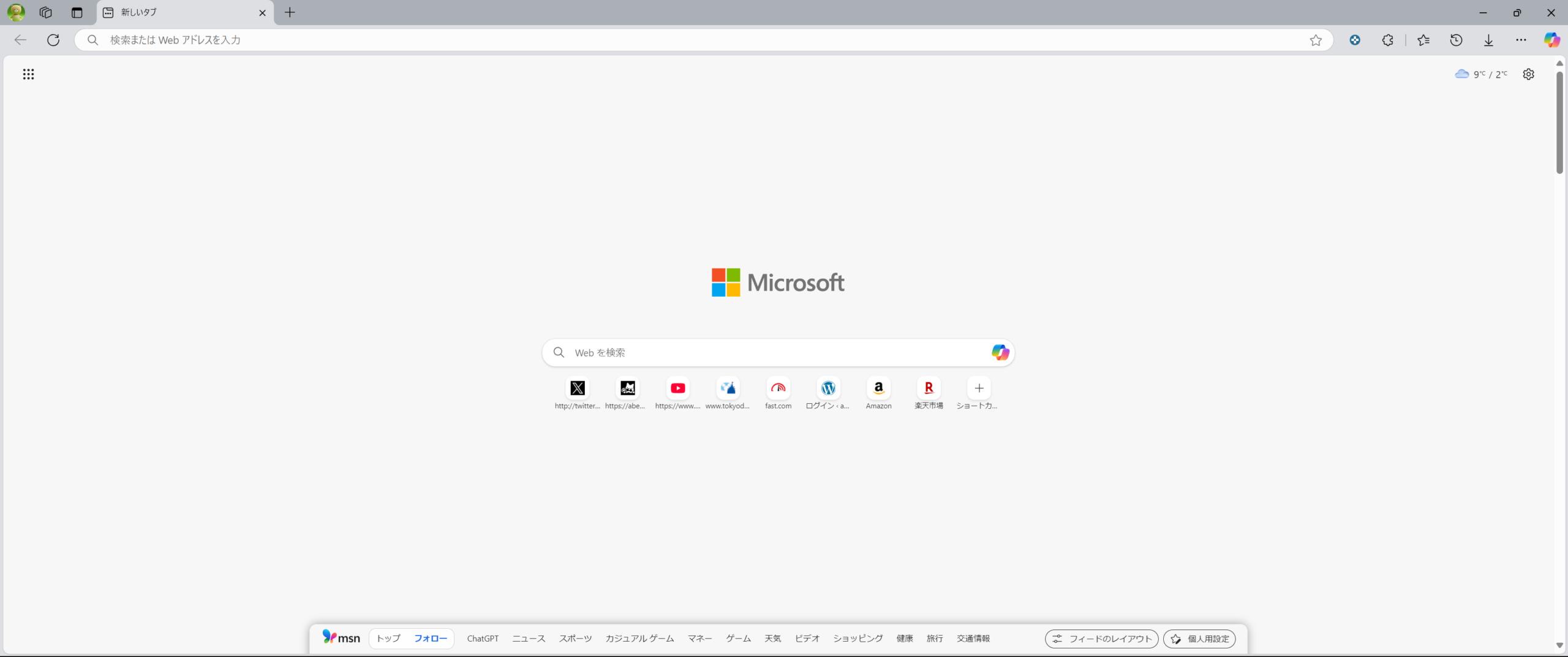Open ゲーム feed category
This screenshot has width=1568, height=657.
coord(738,639)
